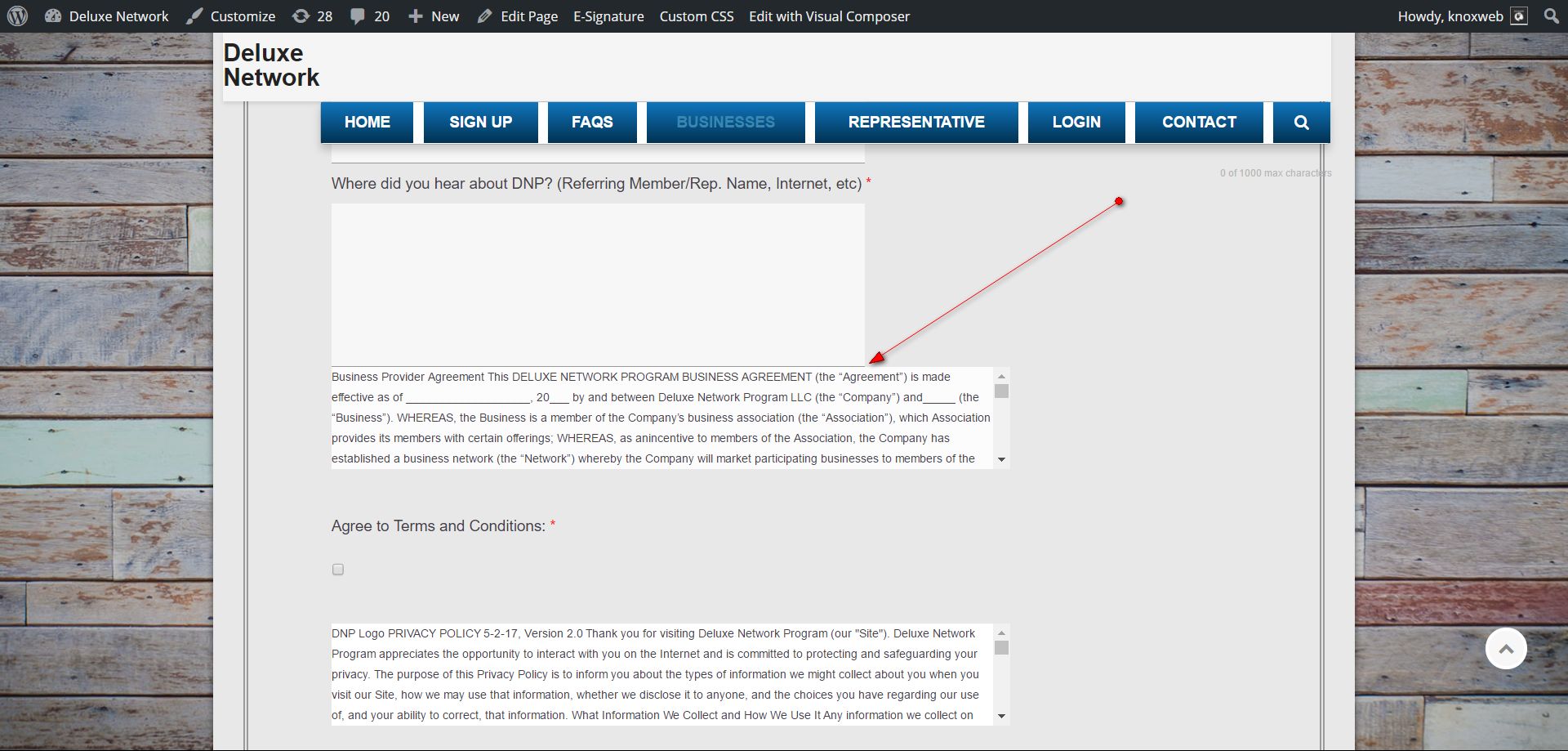This screenshot has height=751, width=1568.
Task: Open the FAQS menu item
Action: tap(592, 123)
